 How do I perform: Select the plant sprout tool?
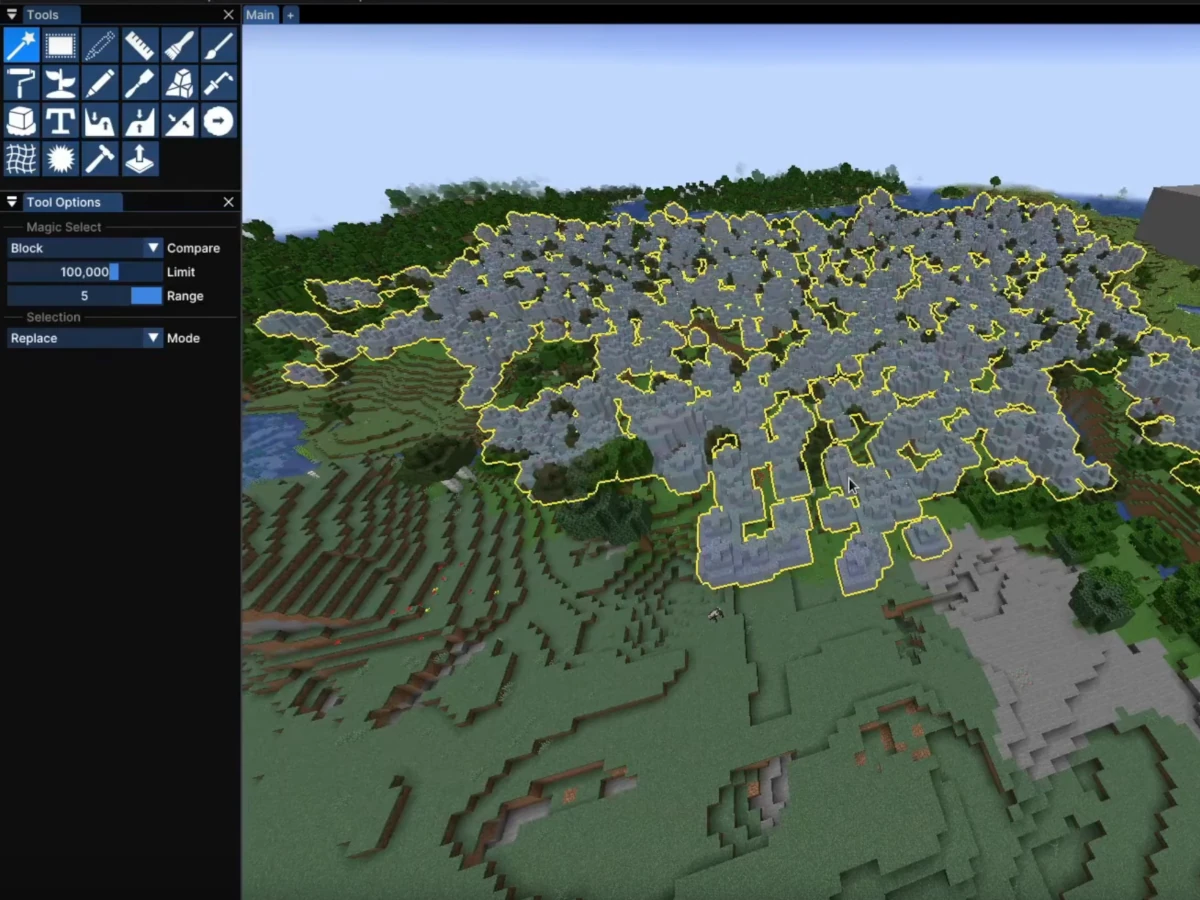tap(61, 83)
